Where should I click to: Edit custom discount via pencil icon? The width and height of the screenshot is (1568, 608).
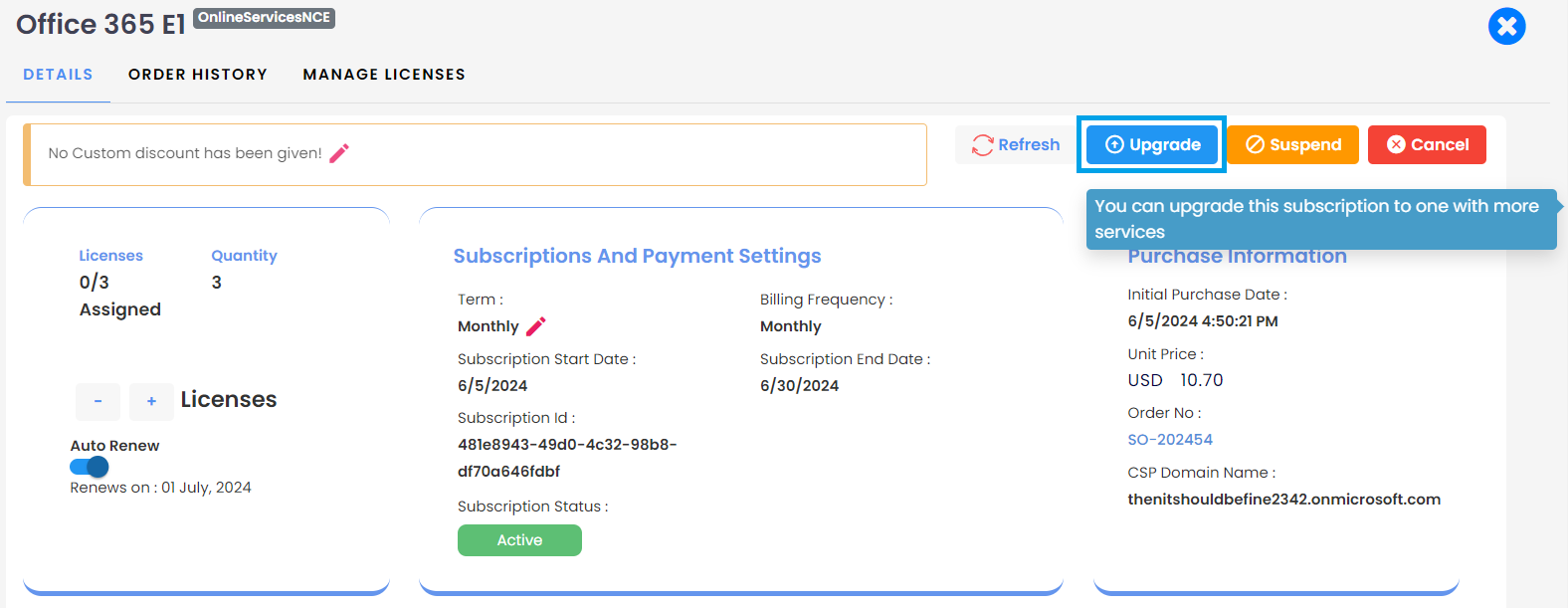(x=339, y=153)
